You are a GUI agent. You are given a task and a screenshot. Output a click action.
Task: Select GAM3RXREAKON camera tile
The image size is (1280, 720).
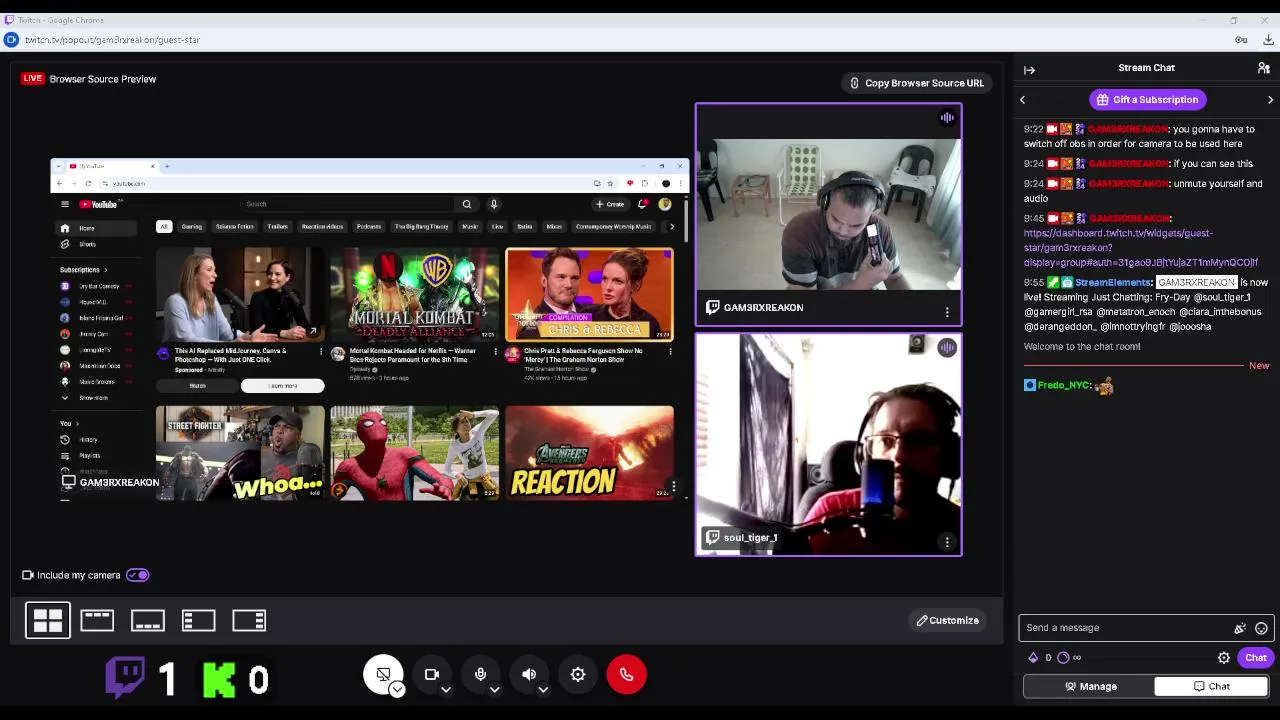pos(829,214)
